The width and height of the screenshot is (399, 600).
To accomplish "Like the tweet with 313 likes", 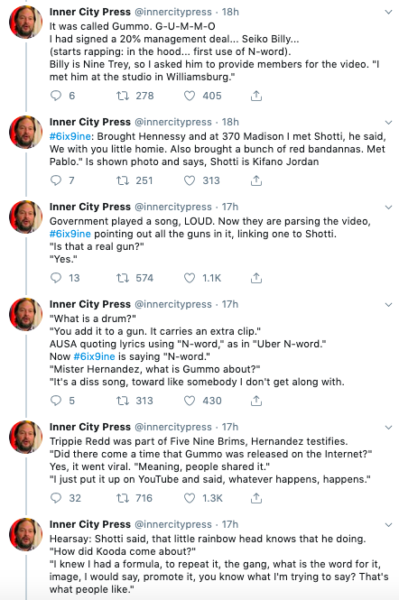I will point(189,180).
